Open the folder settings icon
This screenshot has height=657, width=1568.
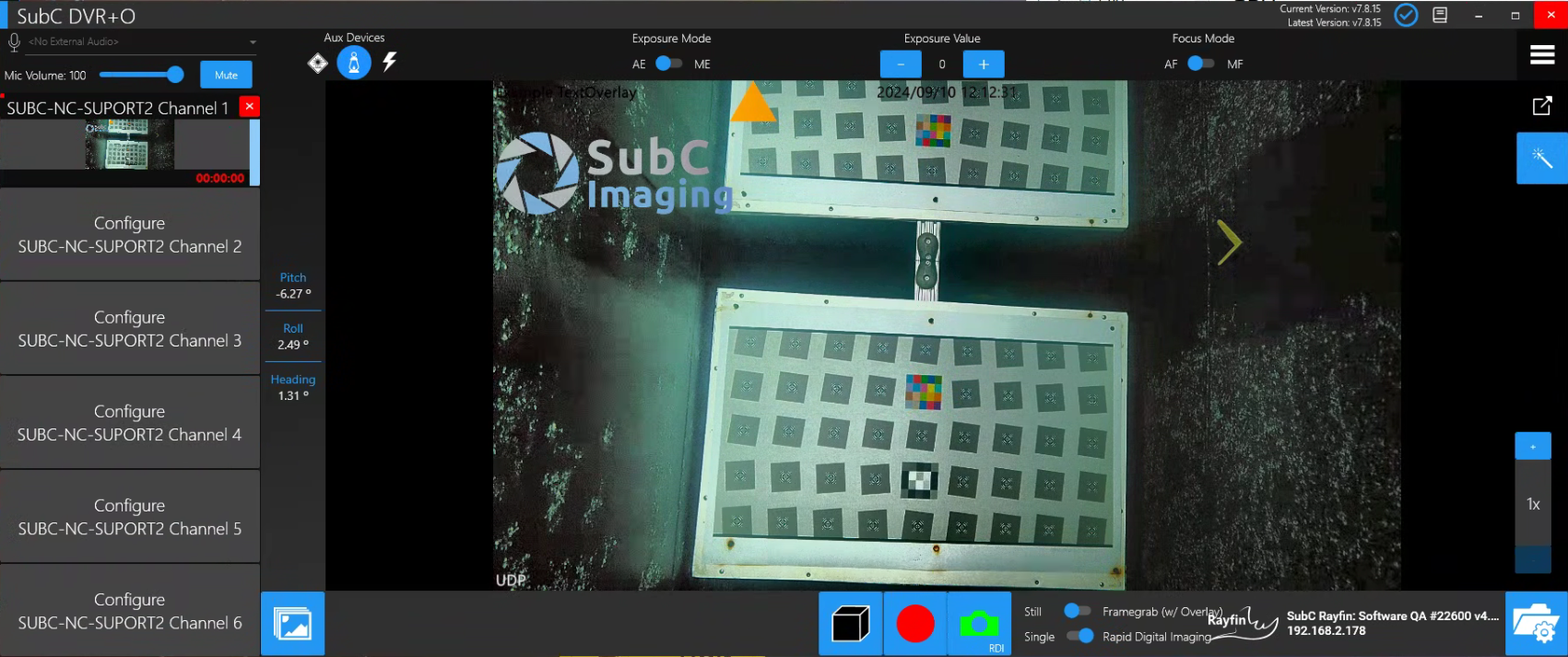tap(1536, 624)
